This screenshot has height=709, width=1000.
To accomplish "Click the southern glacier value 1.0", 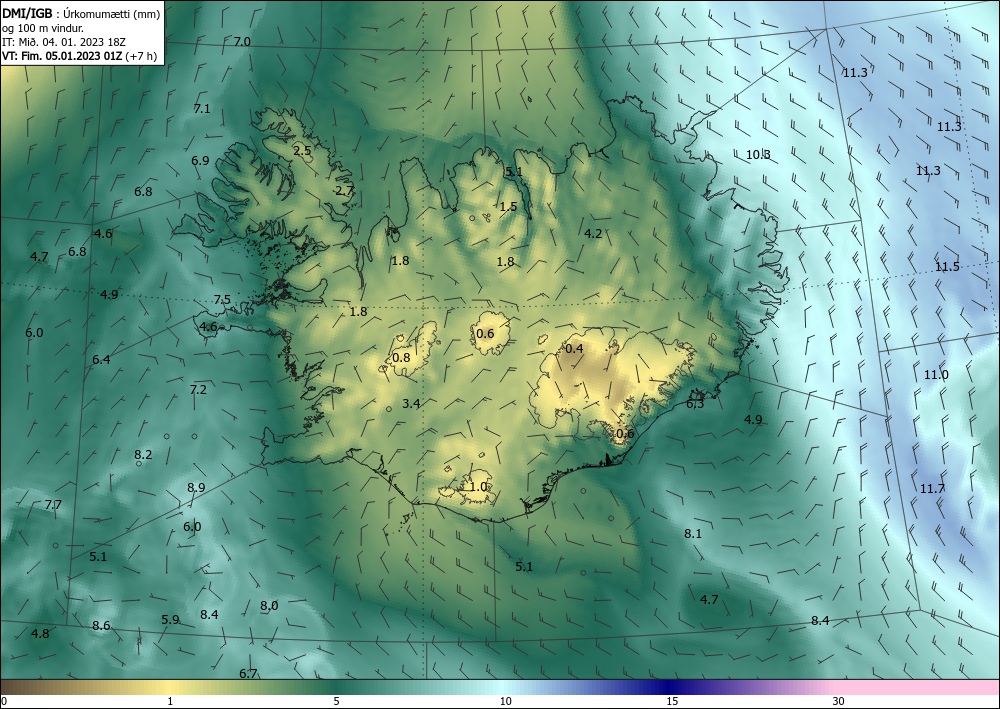I will [x=478, y=487].
